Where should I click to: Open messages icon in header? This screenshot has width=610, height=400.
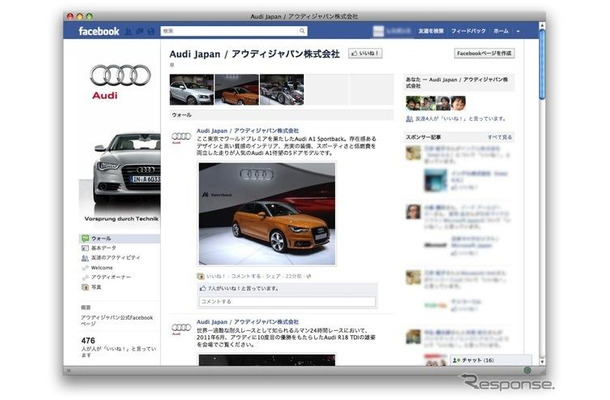139,31
